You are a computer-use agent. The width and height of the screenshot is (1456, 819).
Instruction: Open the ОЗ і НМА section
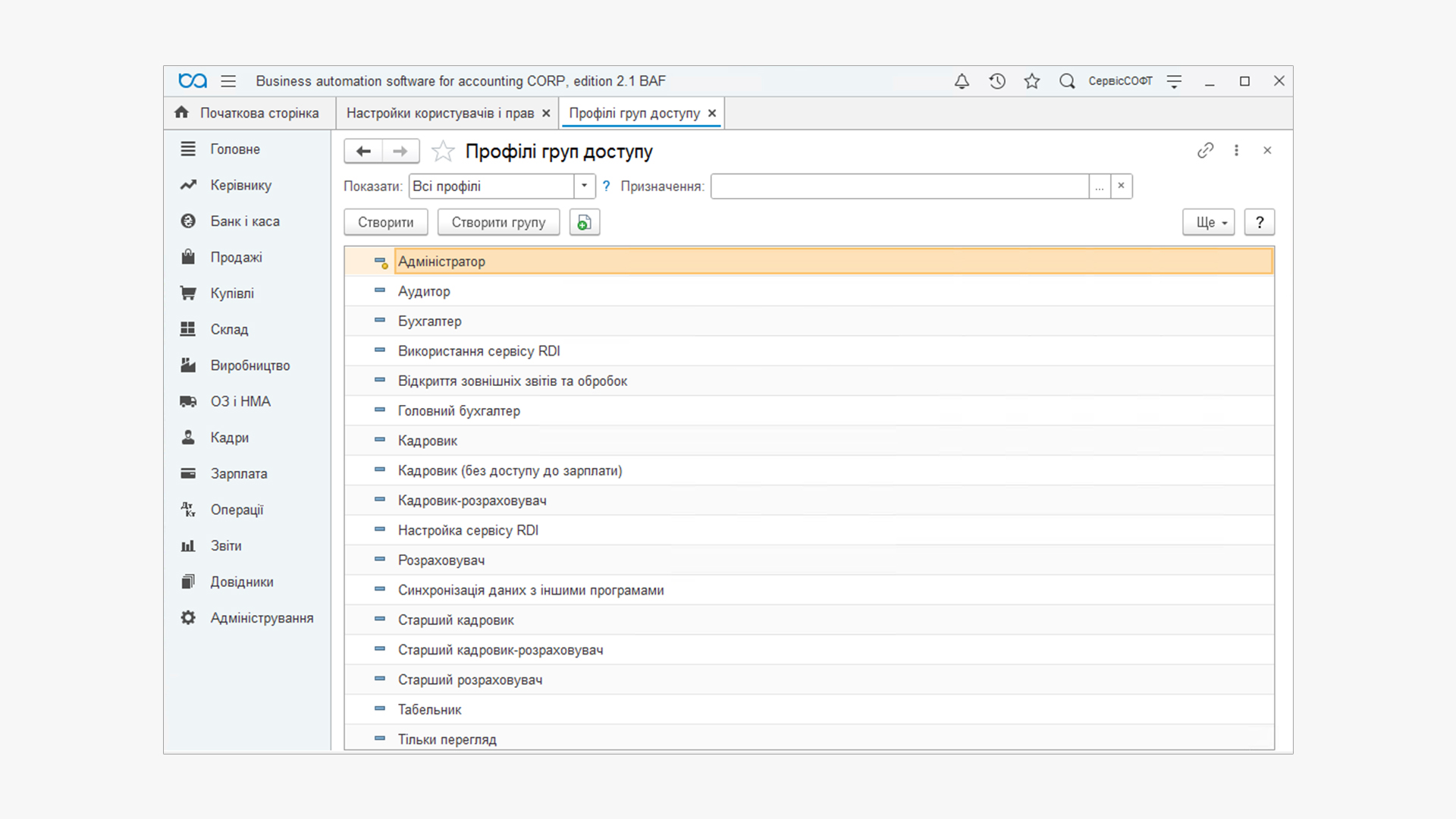pyautogui.click(x=247, y=401)
